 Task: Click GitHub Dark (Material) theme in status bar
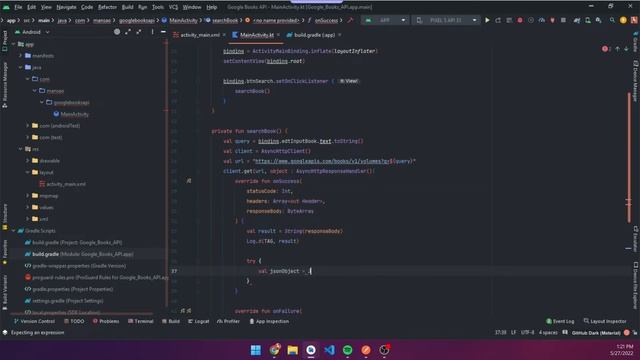click(596, 333)
